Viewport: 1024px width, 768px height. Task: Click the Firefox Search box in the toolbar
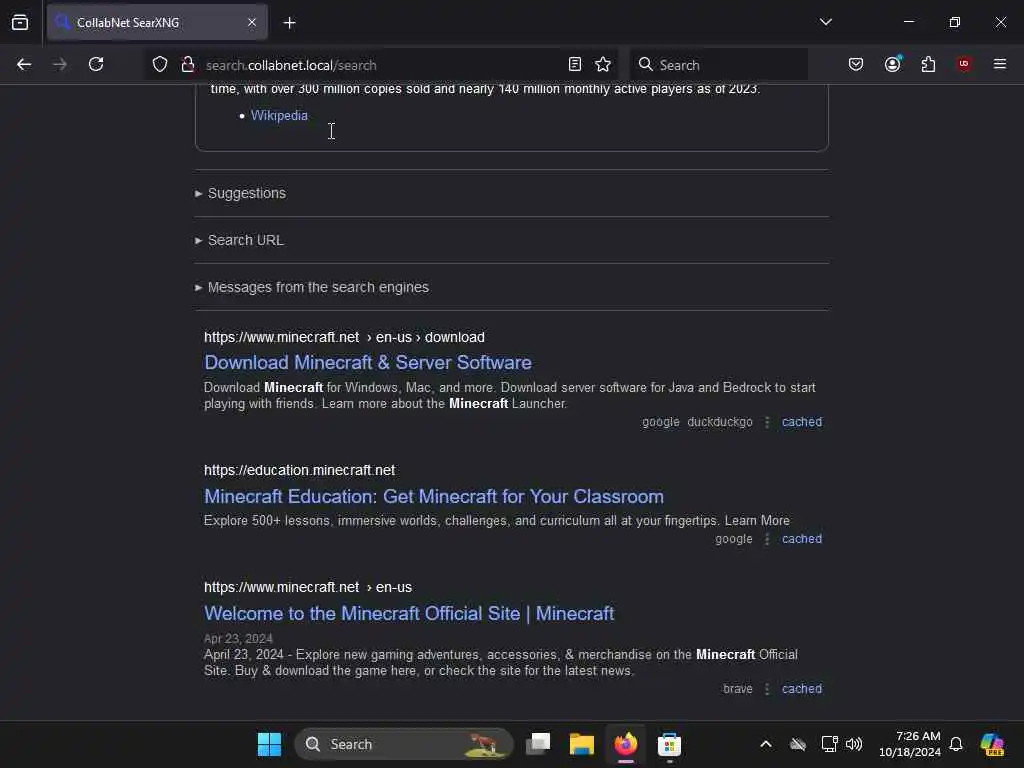(718, 64)
